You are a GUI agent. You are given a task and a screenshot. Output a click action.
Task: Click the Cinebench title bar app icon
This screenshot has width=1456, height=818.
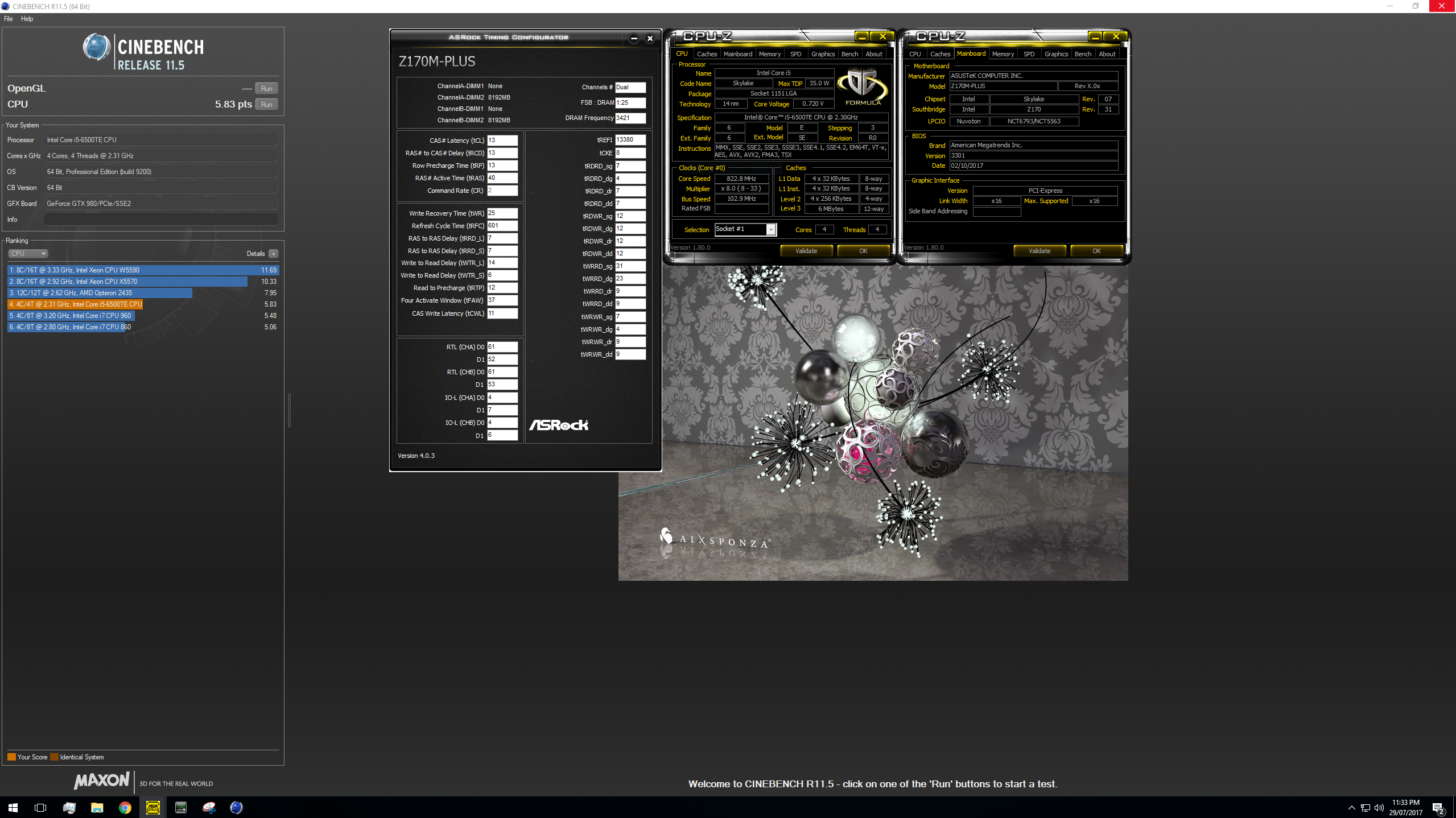(5, 6)
